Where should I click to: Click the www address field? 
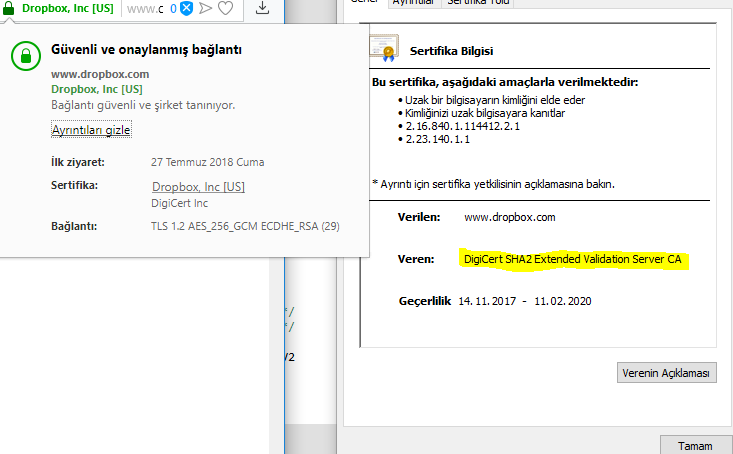145,8
